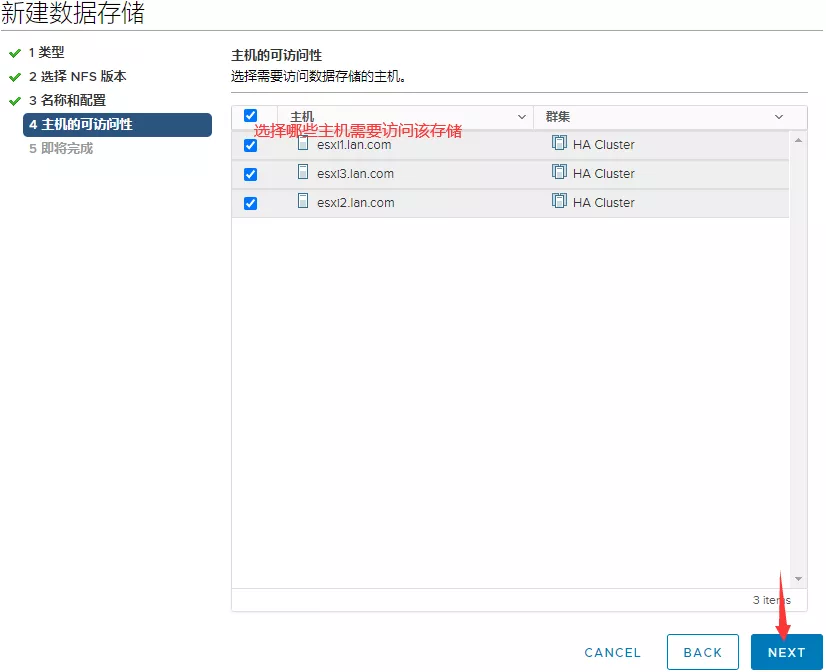The height and width of the screenshot is (672, 826).
Task: Uncheck the esxi3.lan.com host checkbox
Action: pos(250,174)
